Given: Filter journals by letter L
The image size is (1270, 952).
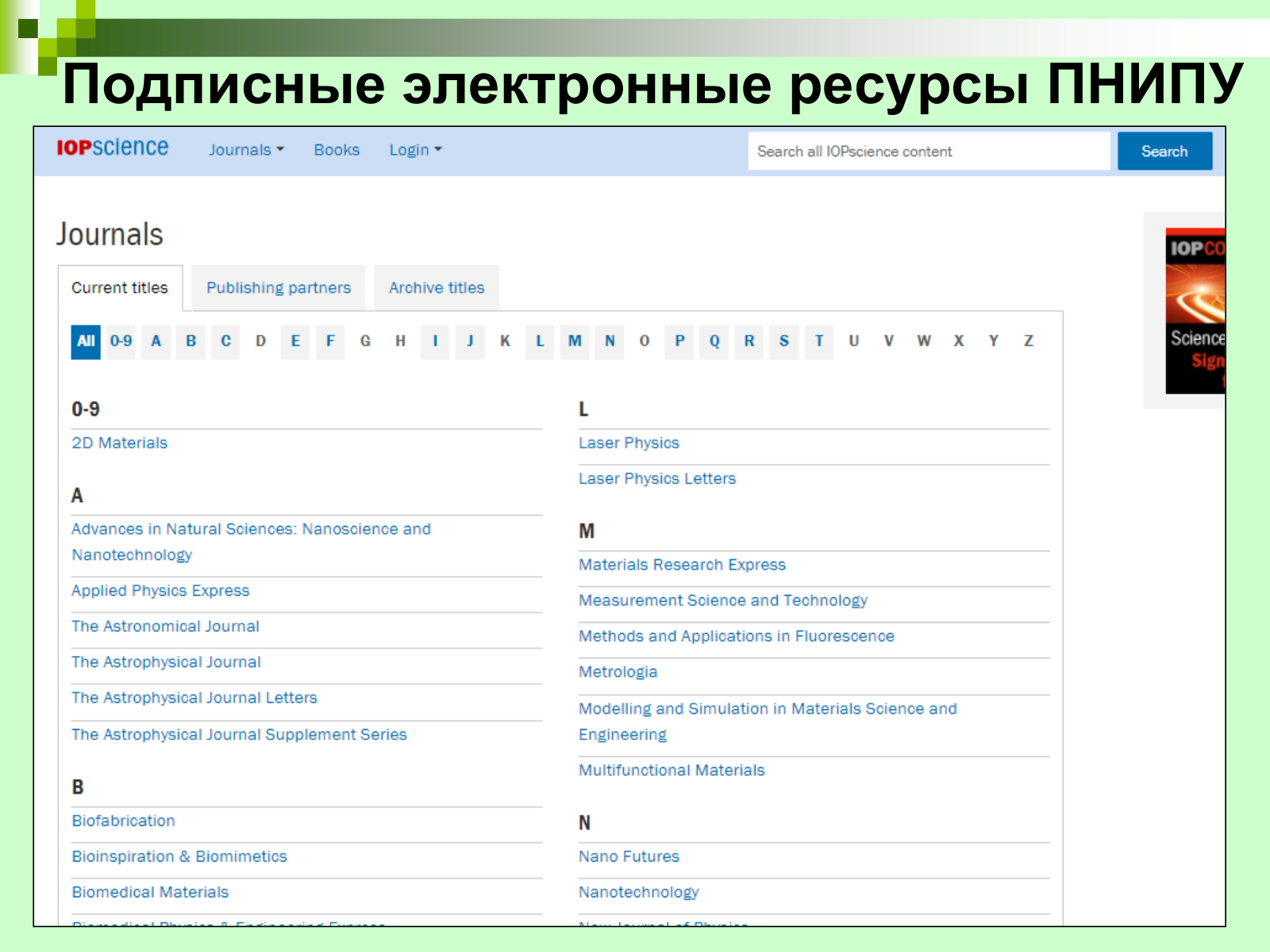Looking at the screenshot, I should (540, 342).
